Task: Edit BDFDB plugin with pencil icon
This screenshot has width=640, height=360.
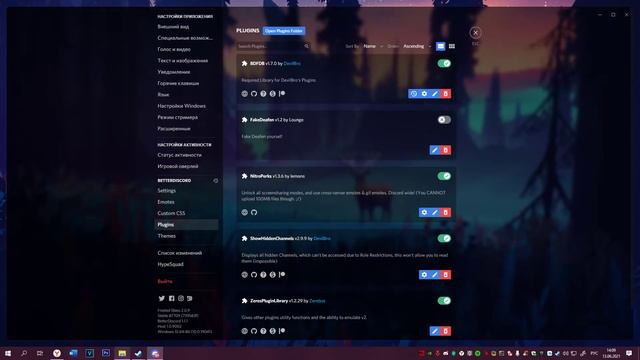Action: (x=435, y=94)
